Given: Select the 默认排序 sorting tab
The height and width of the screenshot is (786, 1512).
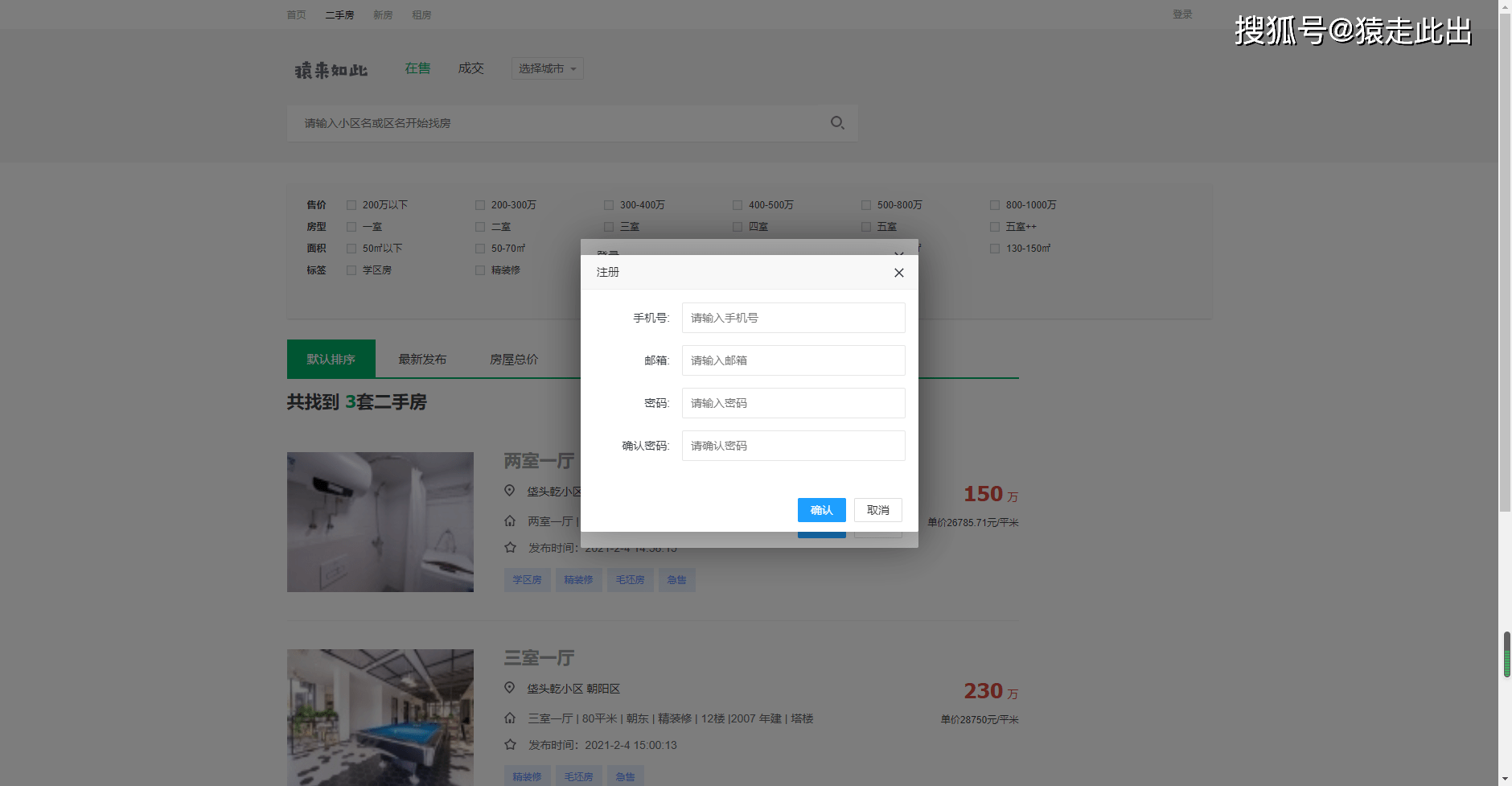Looking at the screenshot, I should click(x=331, y=359).
